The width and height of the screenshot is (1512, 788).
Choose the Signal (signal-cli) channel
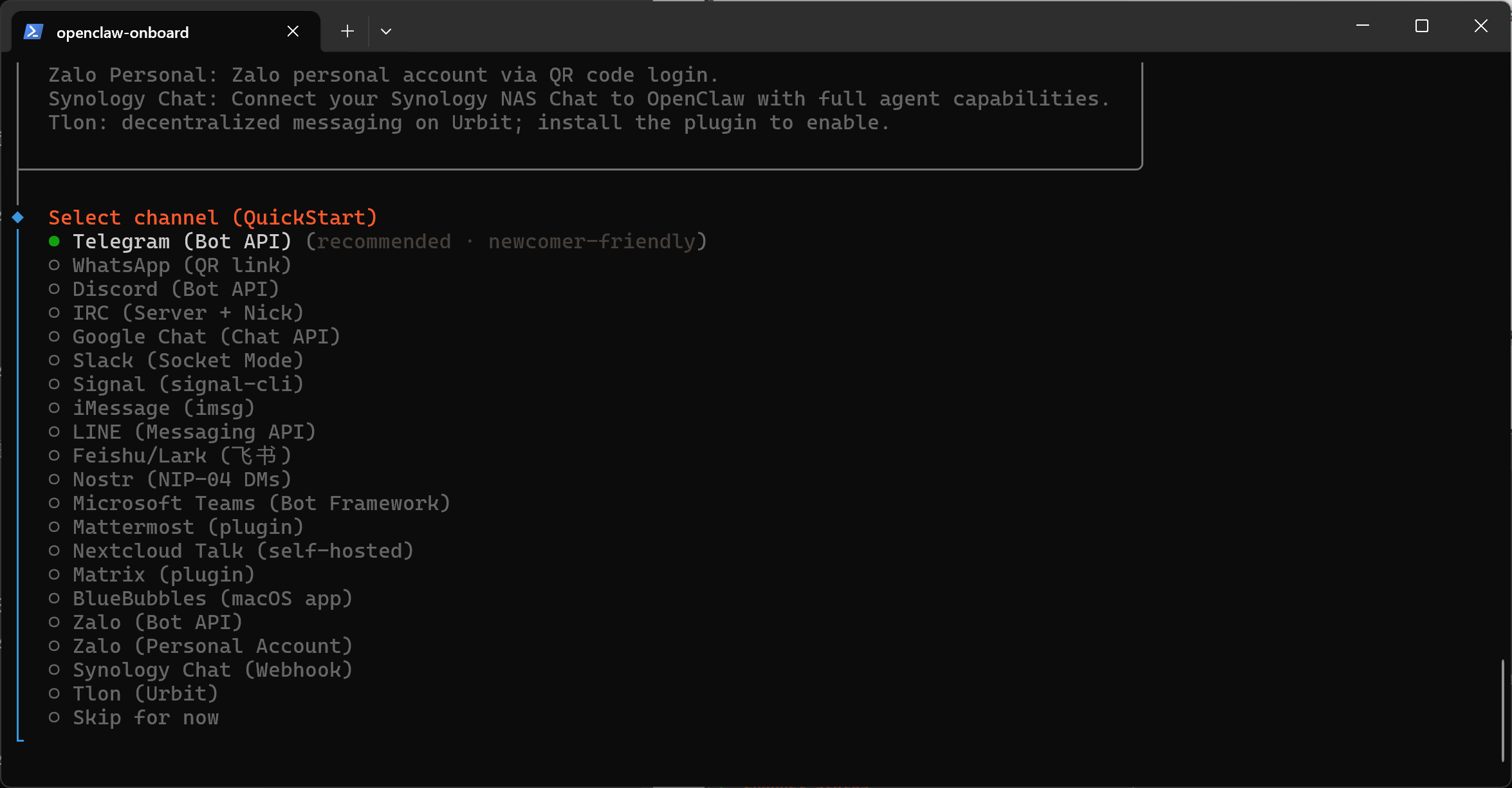tap(176, 384)
